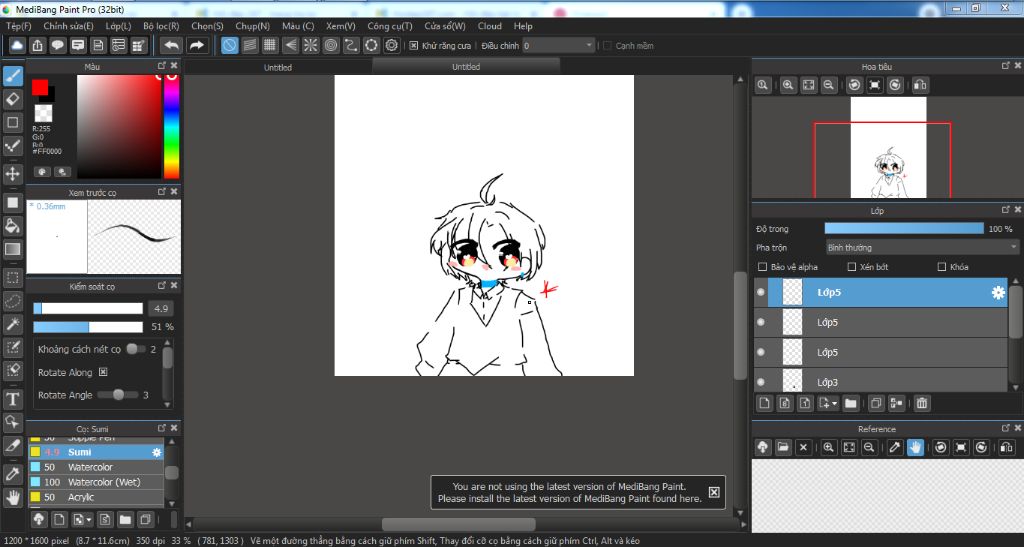Enable the Xén bớt clipping checkbox

[852, 267]
